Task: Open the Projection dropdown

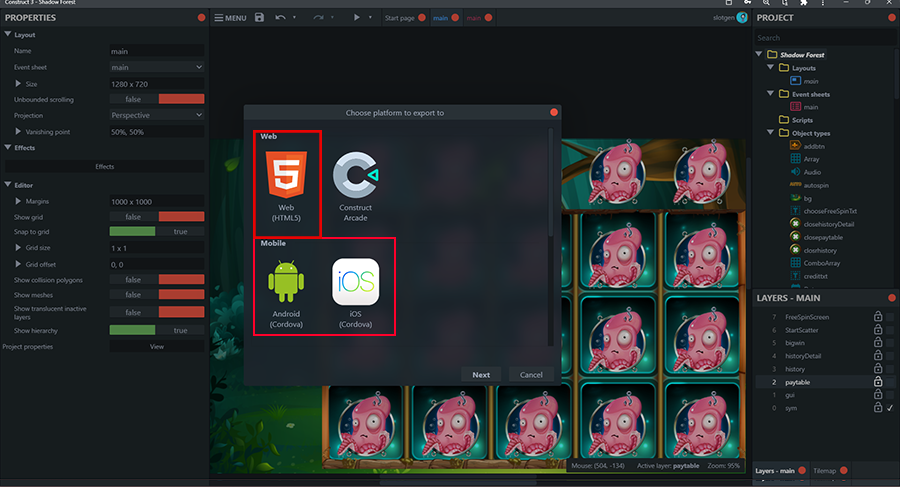Action: click(157, 115)
